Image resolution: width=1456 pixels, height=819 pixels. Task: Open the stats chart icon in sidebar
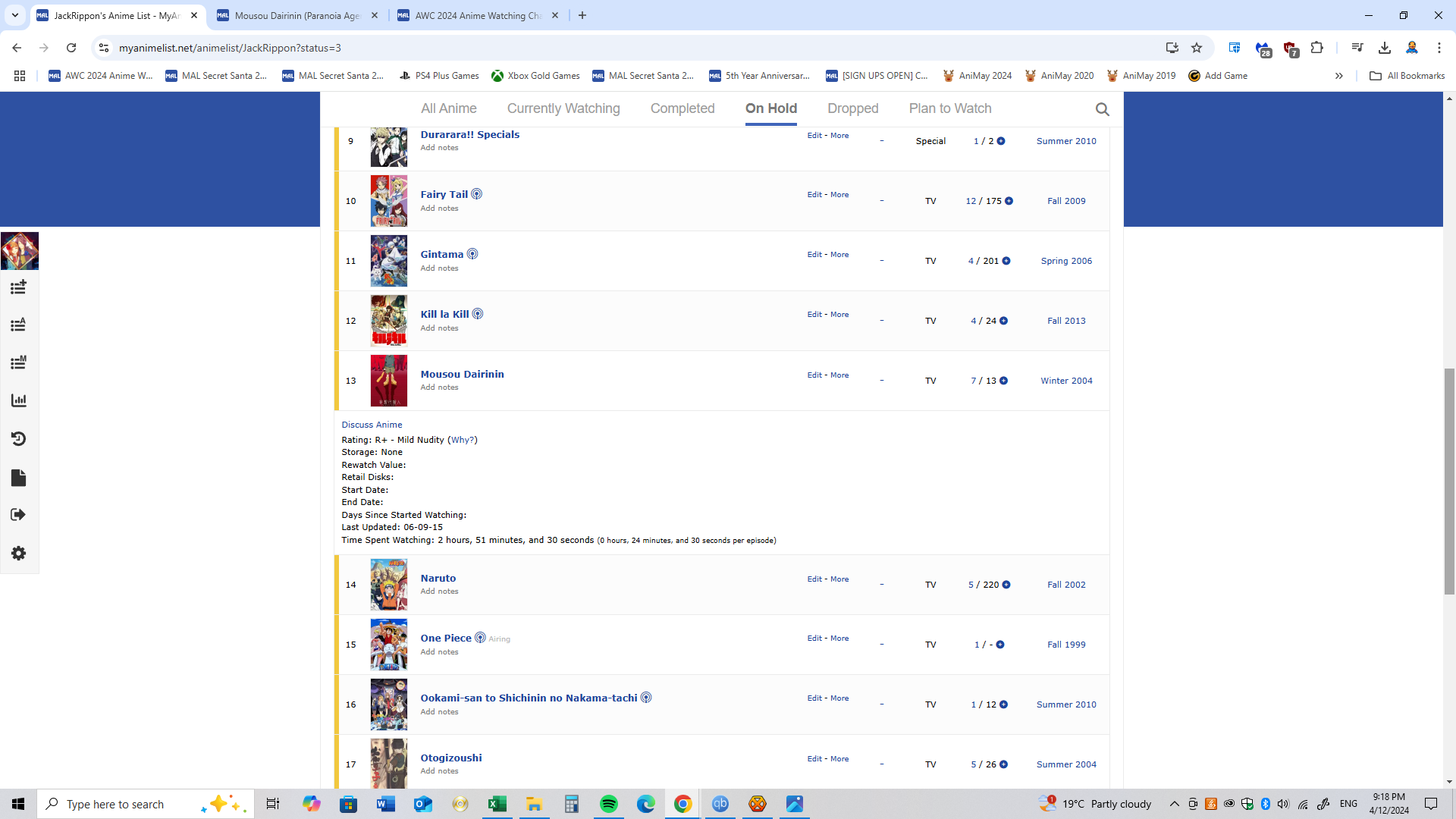(18, 400)
